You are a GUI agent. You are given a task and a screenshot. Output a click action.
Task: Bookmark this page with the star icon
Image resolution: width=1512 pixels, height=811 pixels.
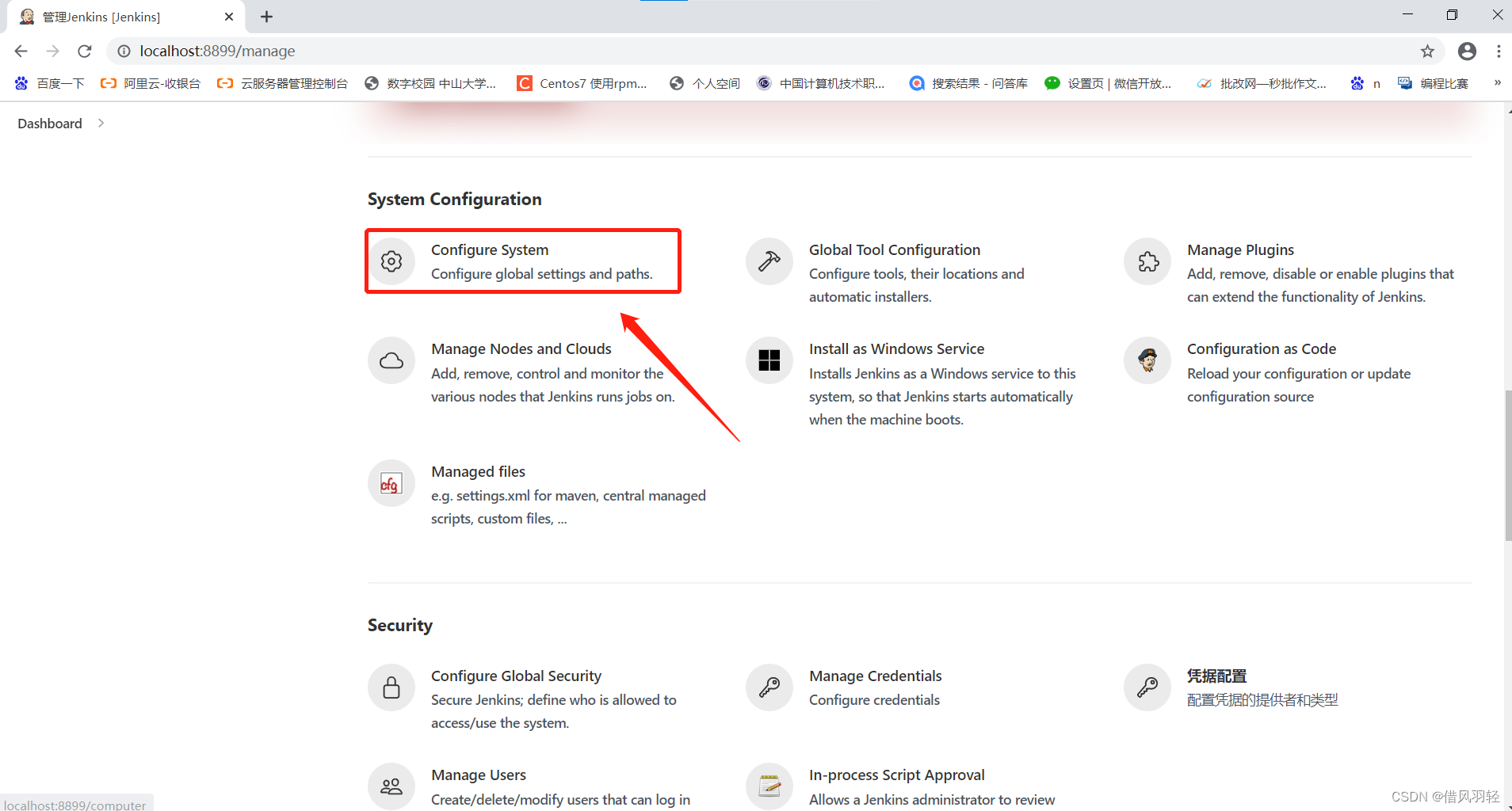[x=1427, y=51]
